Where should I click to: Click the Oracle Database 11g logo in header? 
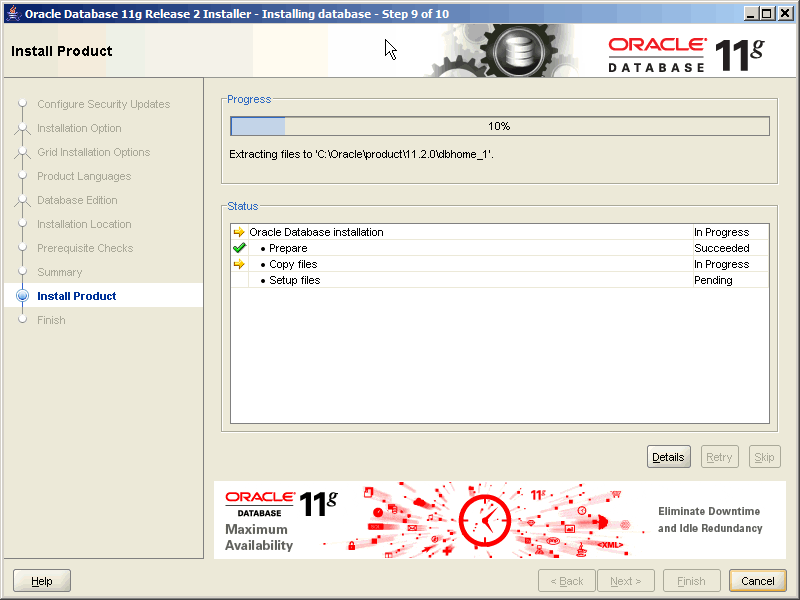coord(686,54)
